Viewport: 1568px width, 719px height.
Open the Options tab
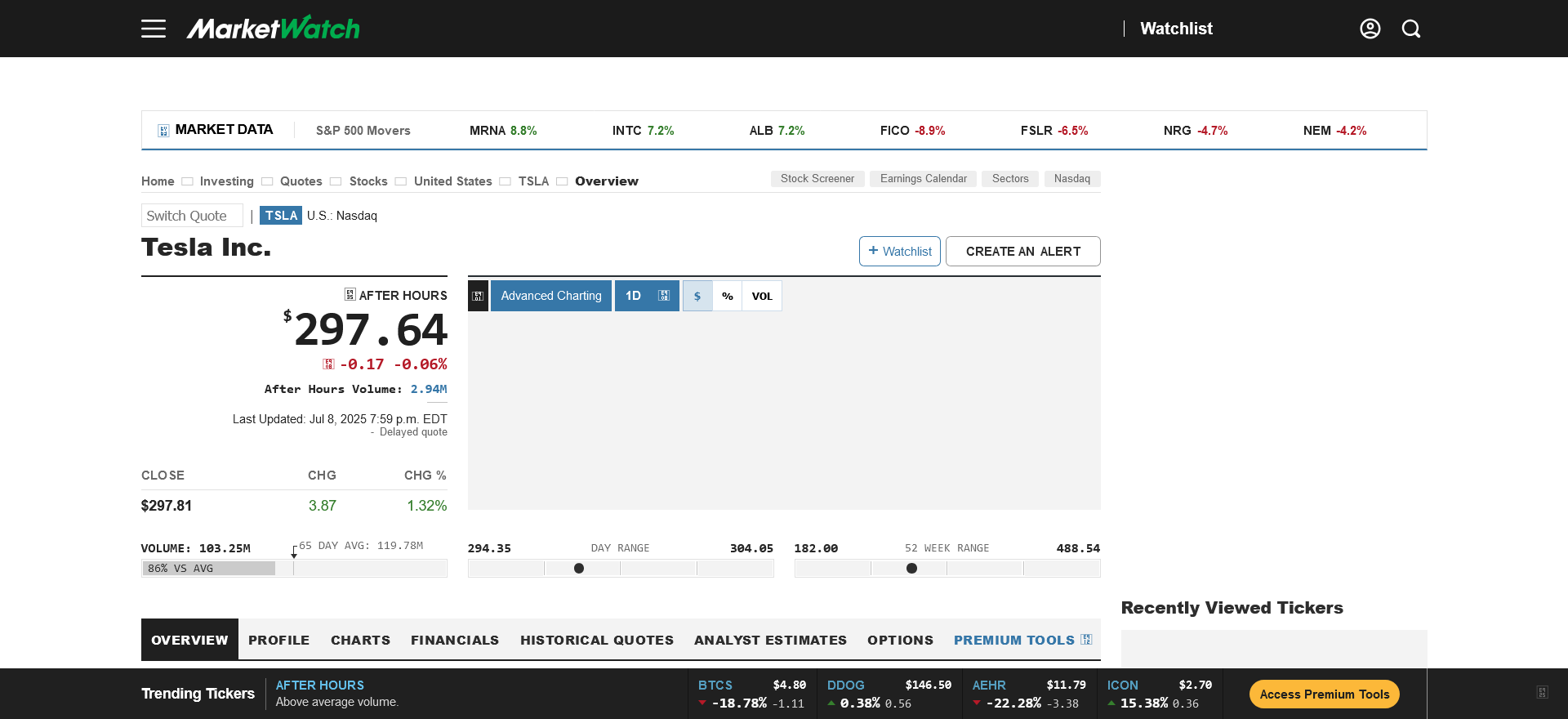[900, 640]
